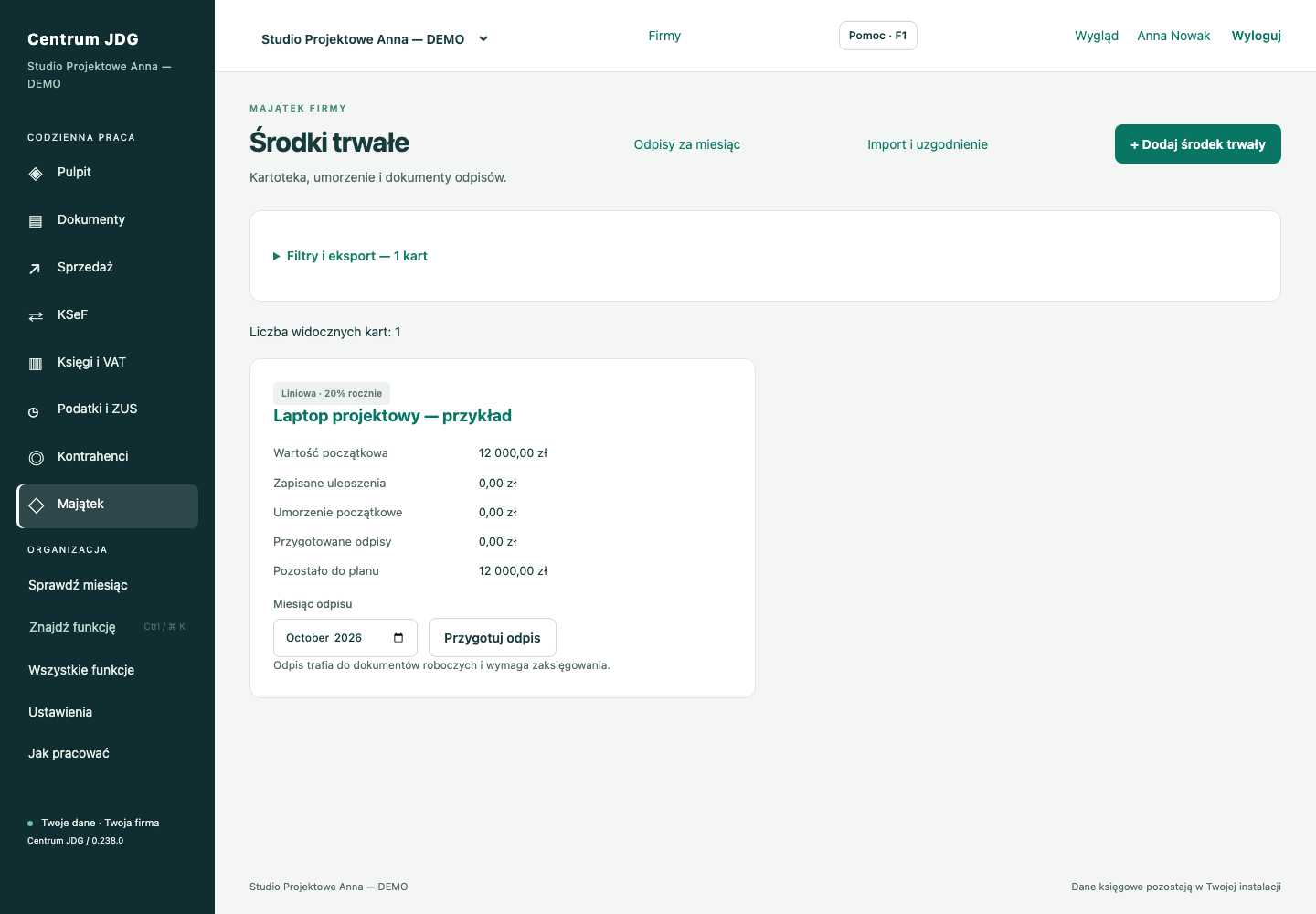Image resolution: width=1316 pixels, height=914 pixels.
Task: Open Ustawienia settings
Action: click(x=108, y=712)
